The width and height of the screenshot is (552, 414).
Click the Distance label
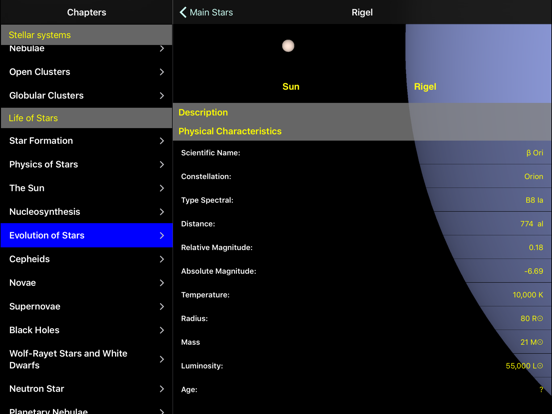[x=198, y=224]
